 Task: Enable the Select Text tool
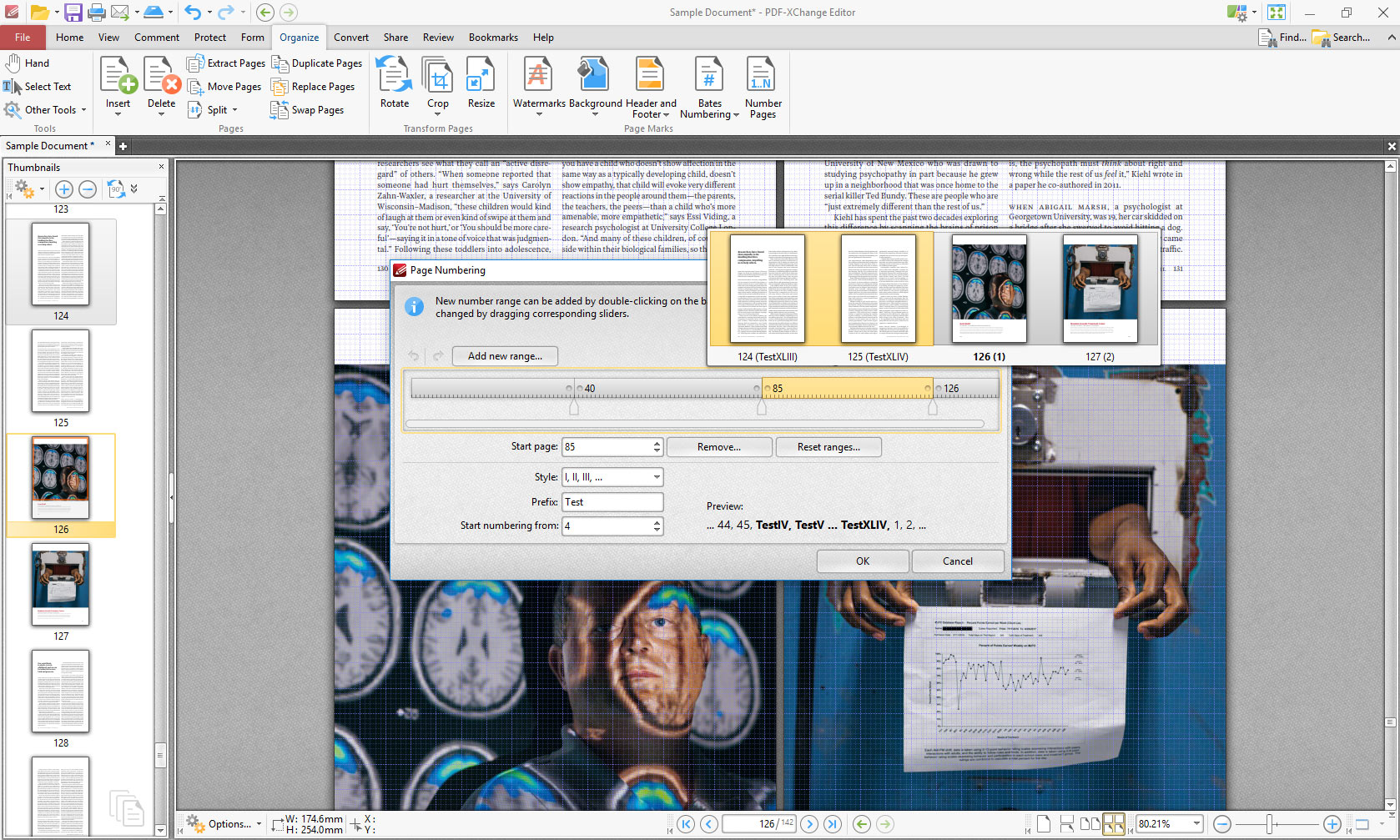(x=38, y=87)
